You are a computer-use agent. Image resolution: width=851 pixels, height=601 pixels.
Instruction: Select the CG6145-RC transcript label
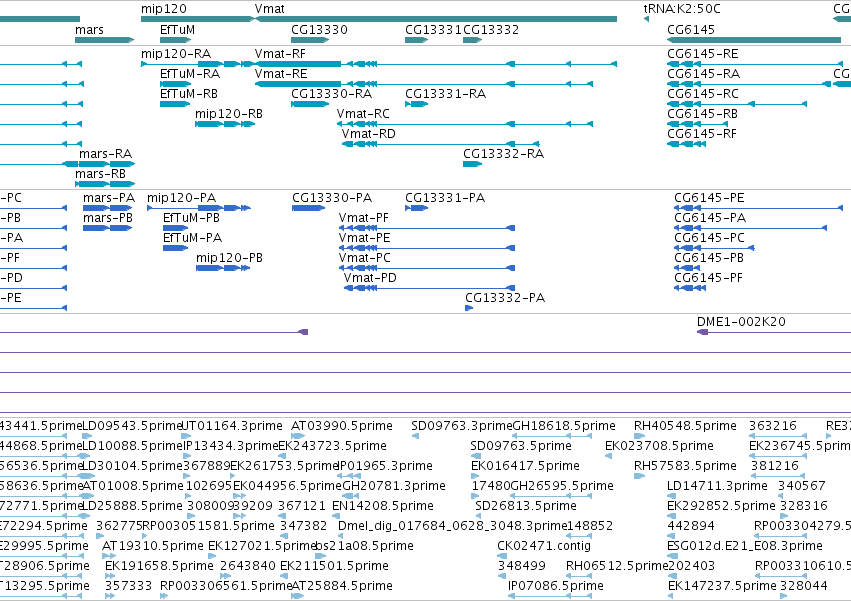tap(703, 94)
